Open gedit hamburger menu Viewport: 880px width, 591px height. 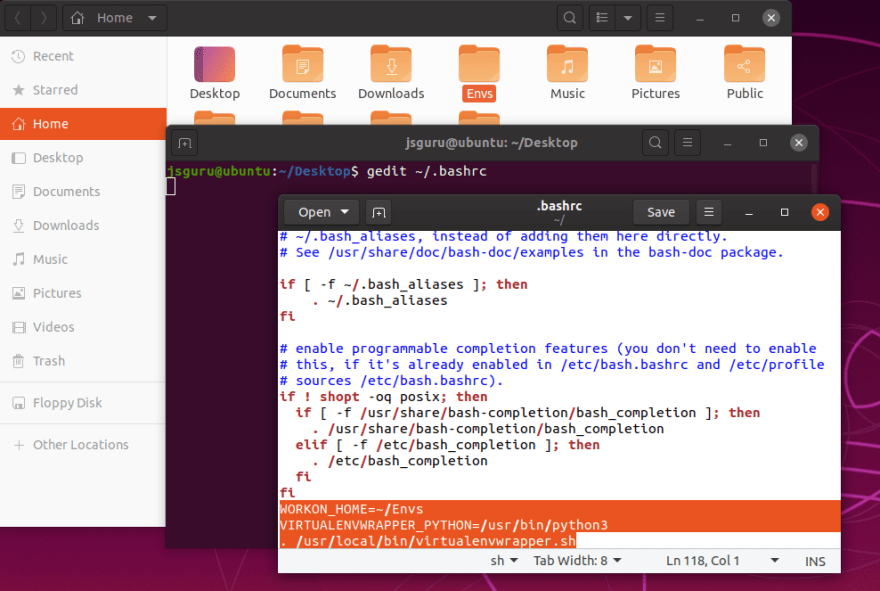[x=709, y=212]
